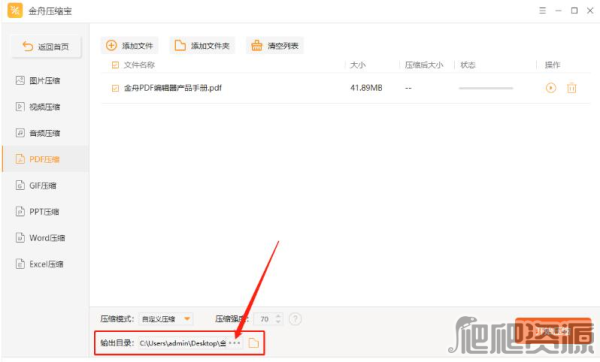This screenshot has width=600, height=362.
Task: Toggle the select-all checkbox beside 文件名称
Action: [x=115, y=65]
